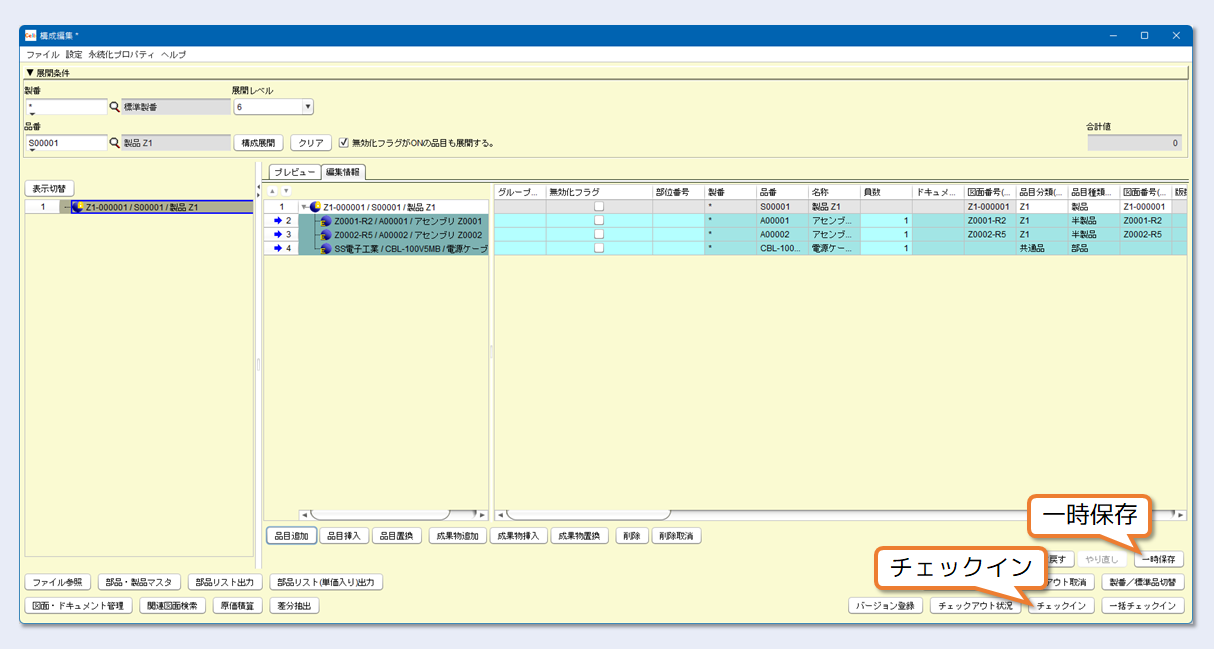Check 無効化フラグ box for row S00001
This screenshot has width=1214, height=649.
pyautogui.click(x=599, y=206)
